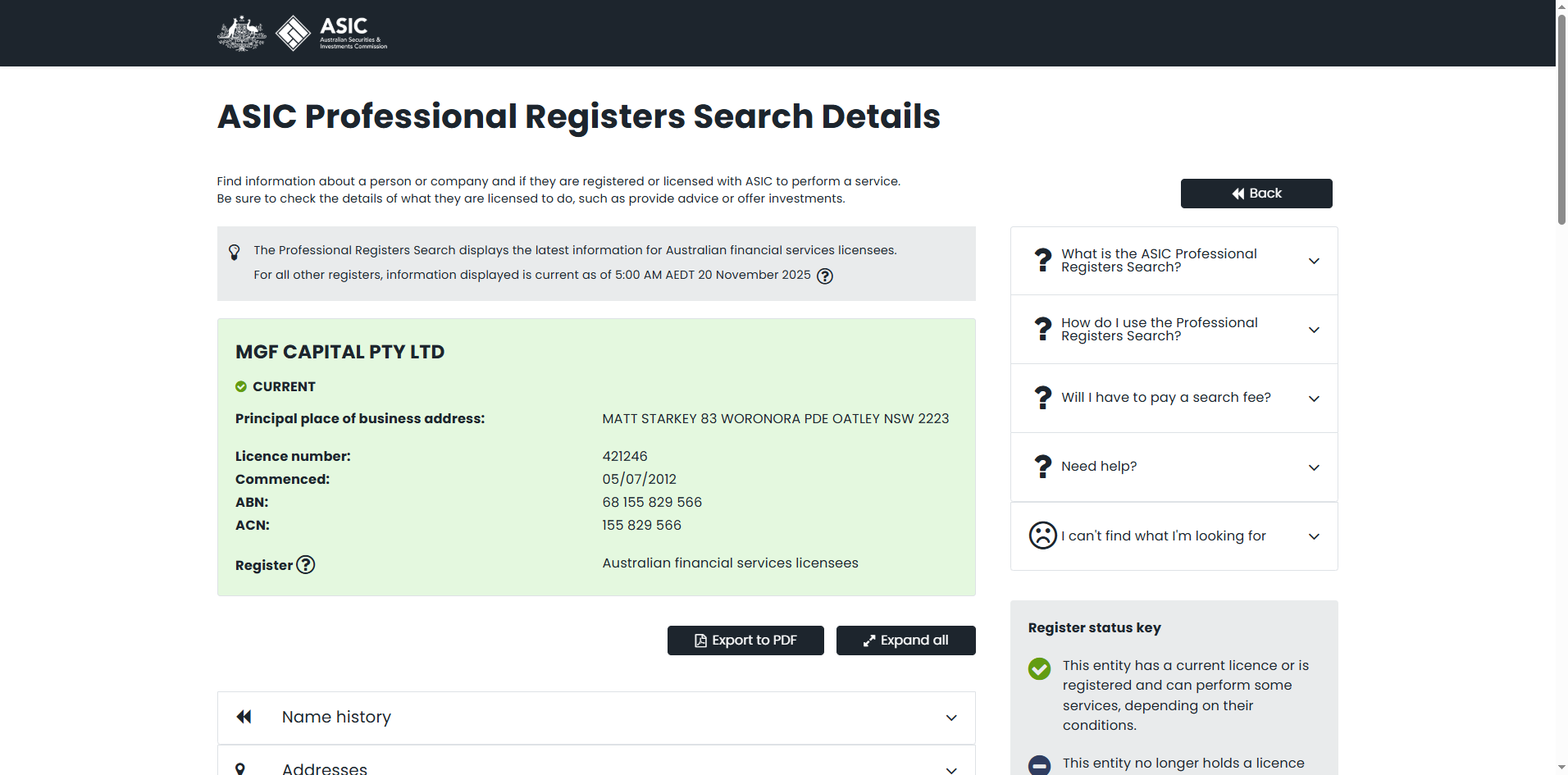
Task: Click the licence number 421246
Action: pos(625,456)
